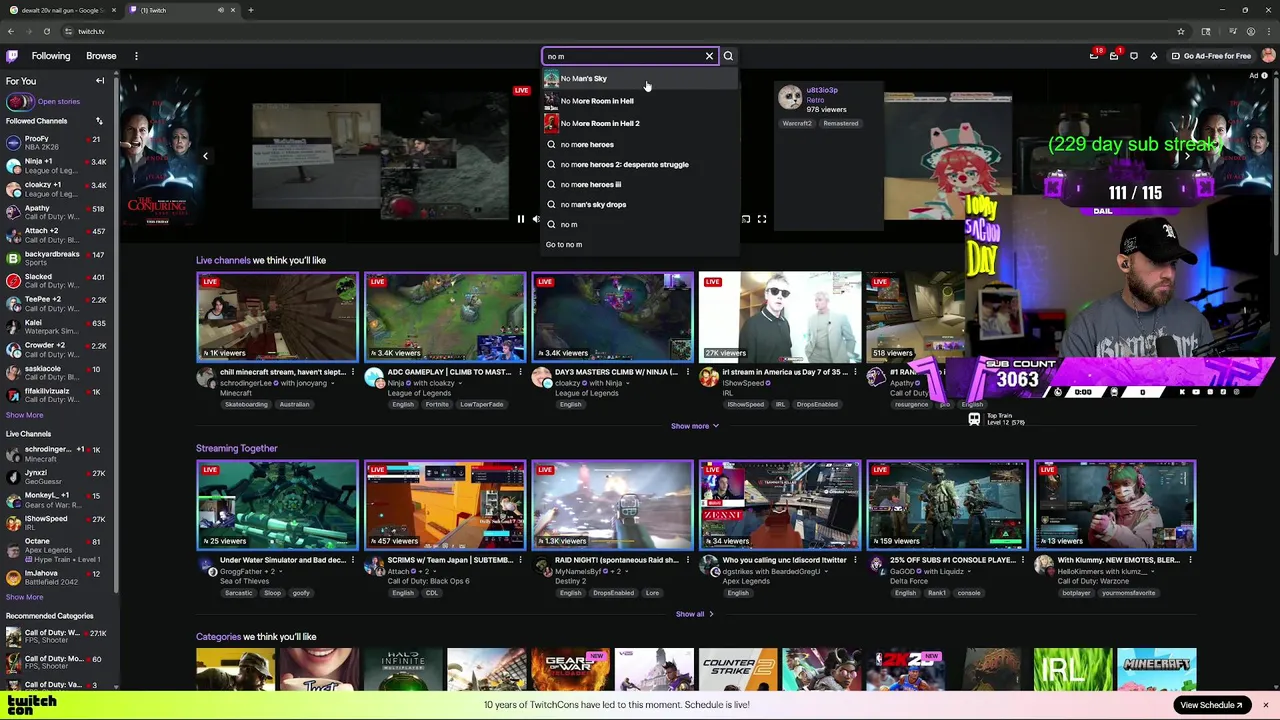This screenshot has width=1280, height=720.
Task: Open the Counter-Strike 2 category
Action: (738, 669)
